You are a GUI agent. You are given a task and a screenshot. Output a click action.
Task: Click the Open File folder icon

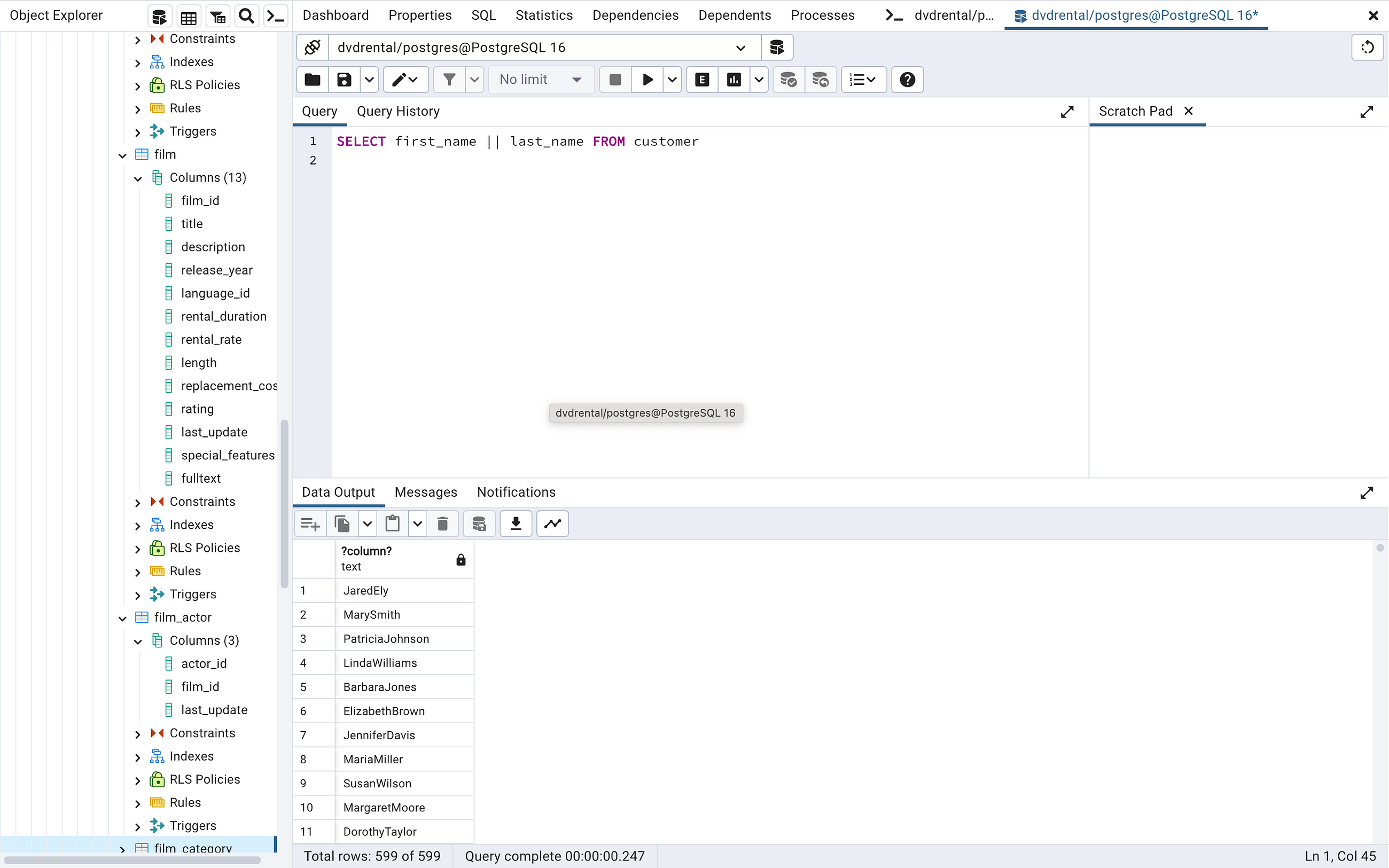312,79
